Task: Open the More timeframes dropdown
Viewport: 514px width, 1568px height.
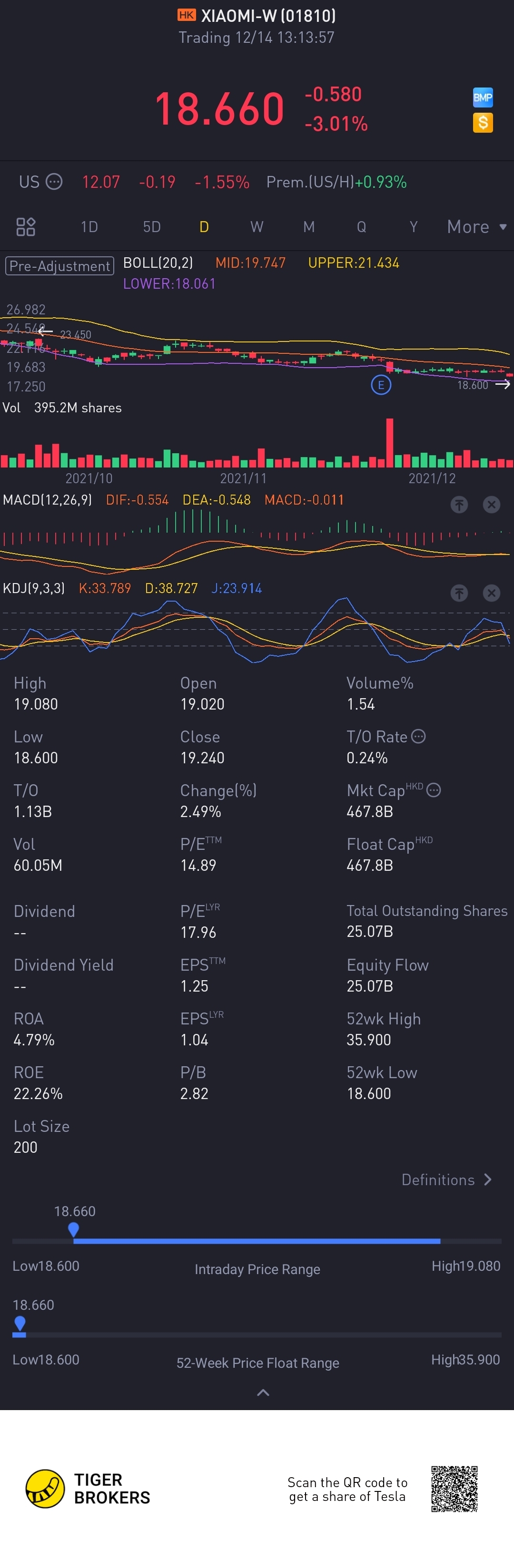Action: tap(477, 227)
